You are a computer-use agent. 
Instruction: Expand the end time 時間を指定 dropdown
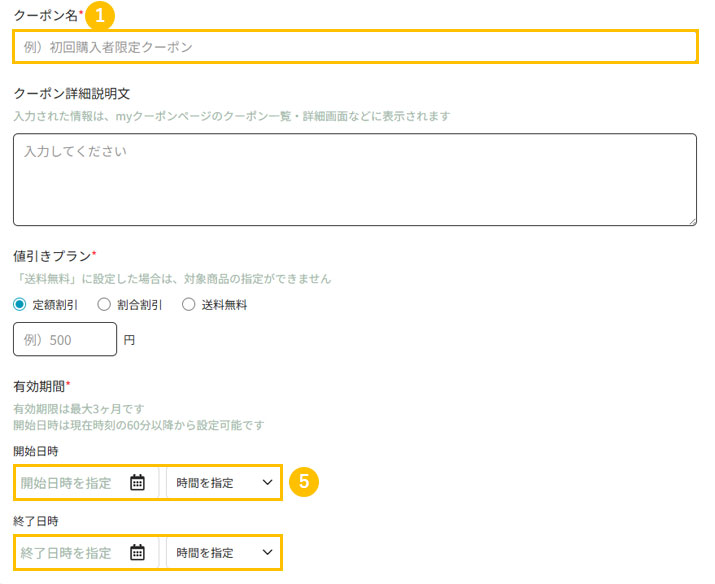tap(224, 553)
